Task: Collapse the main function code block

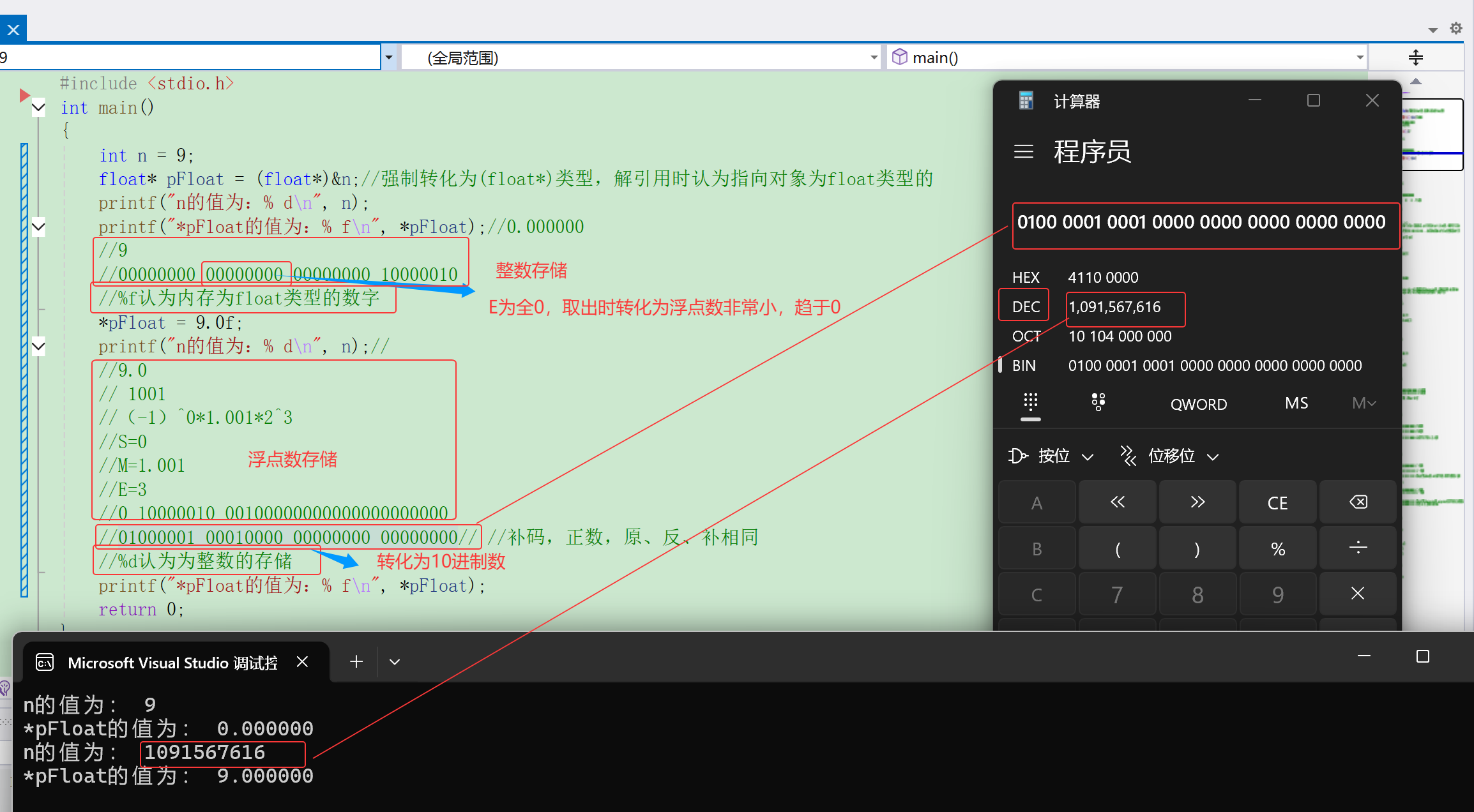Action: pyautogui.click(x=38, y=108)
